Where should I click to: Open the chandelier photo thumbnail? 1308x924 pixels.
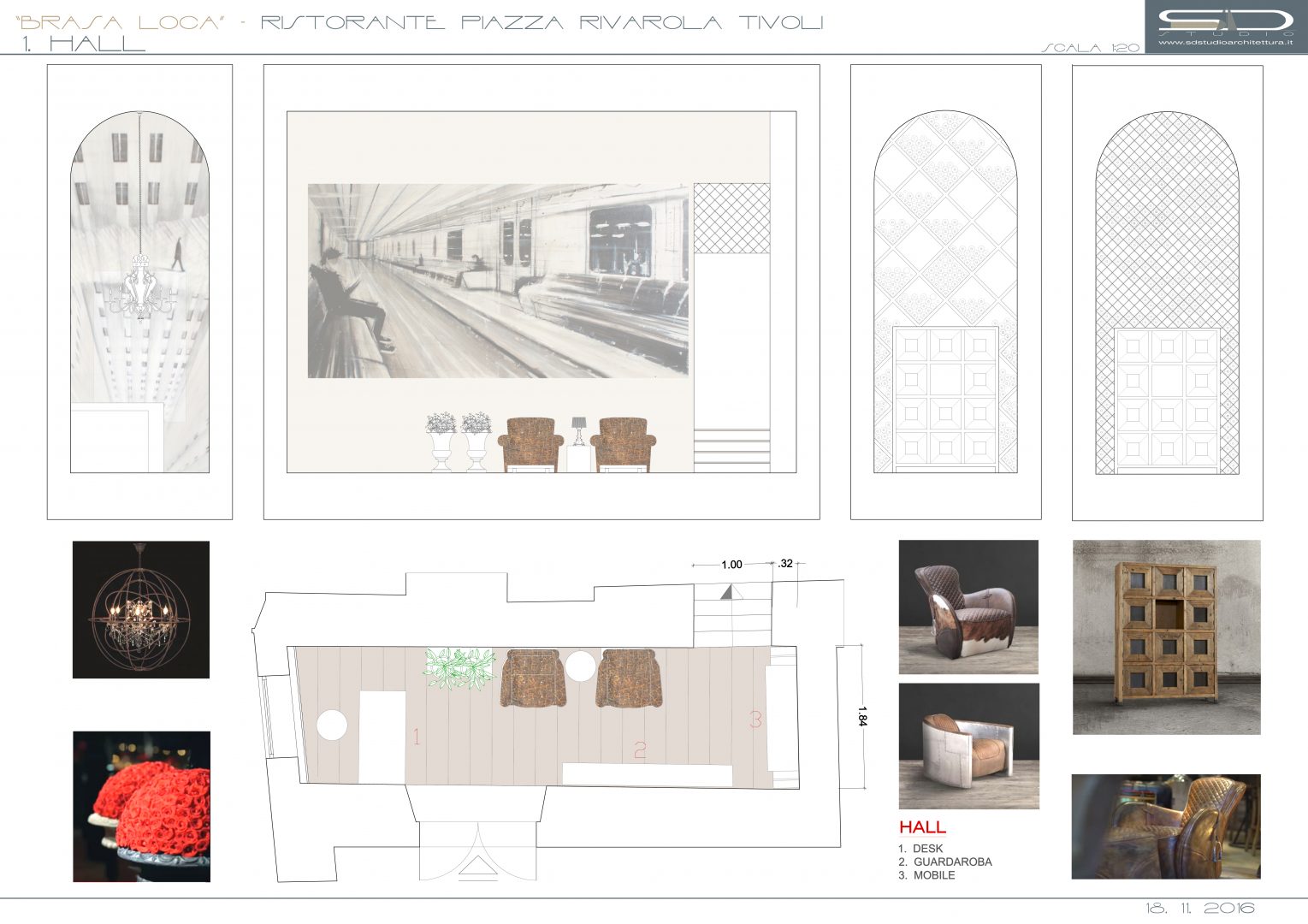point(141,609)
